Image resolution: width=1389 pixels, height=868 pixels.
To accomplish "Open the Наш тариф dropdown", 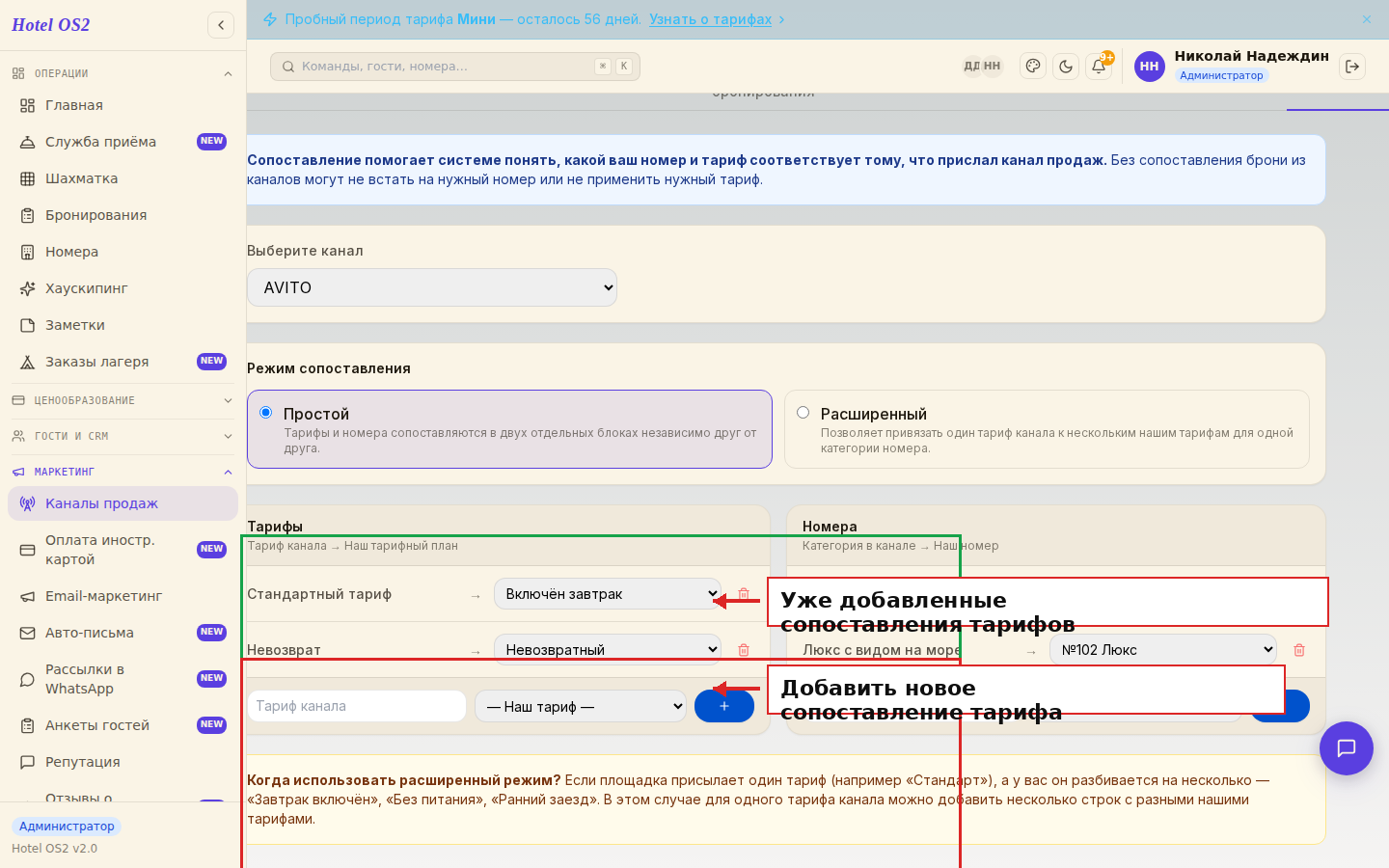I will 581,706.
